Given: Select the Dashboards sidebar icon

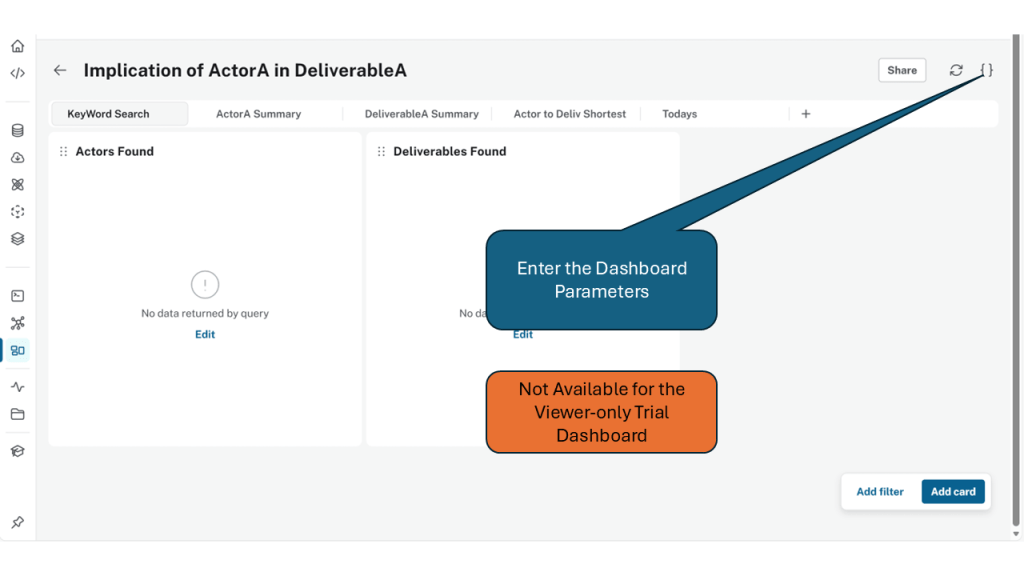Looking at the screenshot, I should (18, 350).
